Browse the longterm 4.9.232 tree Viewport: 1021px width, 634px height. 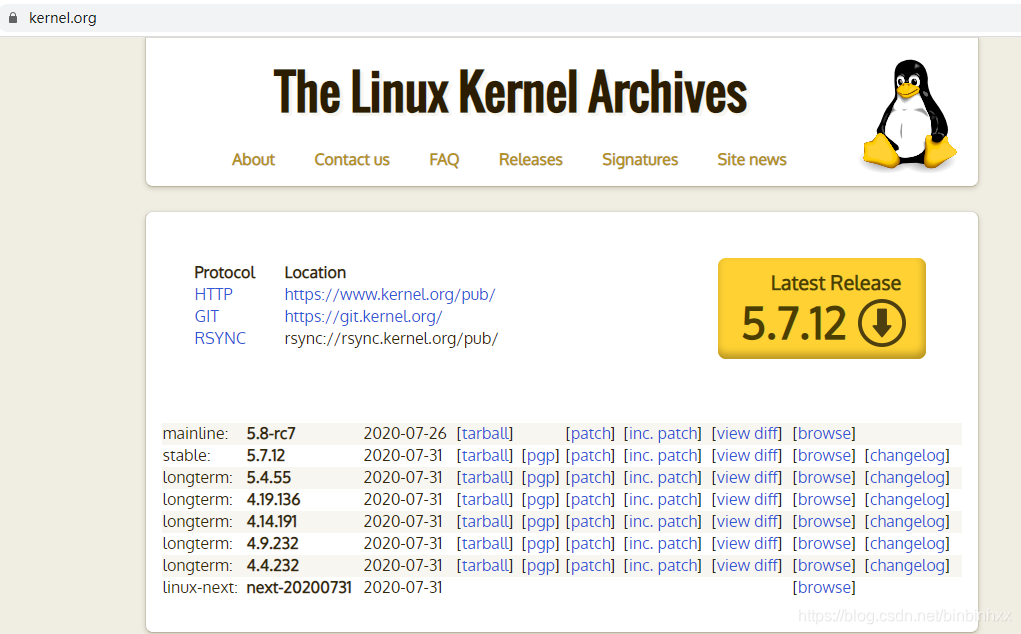[x=824, y=544]
